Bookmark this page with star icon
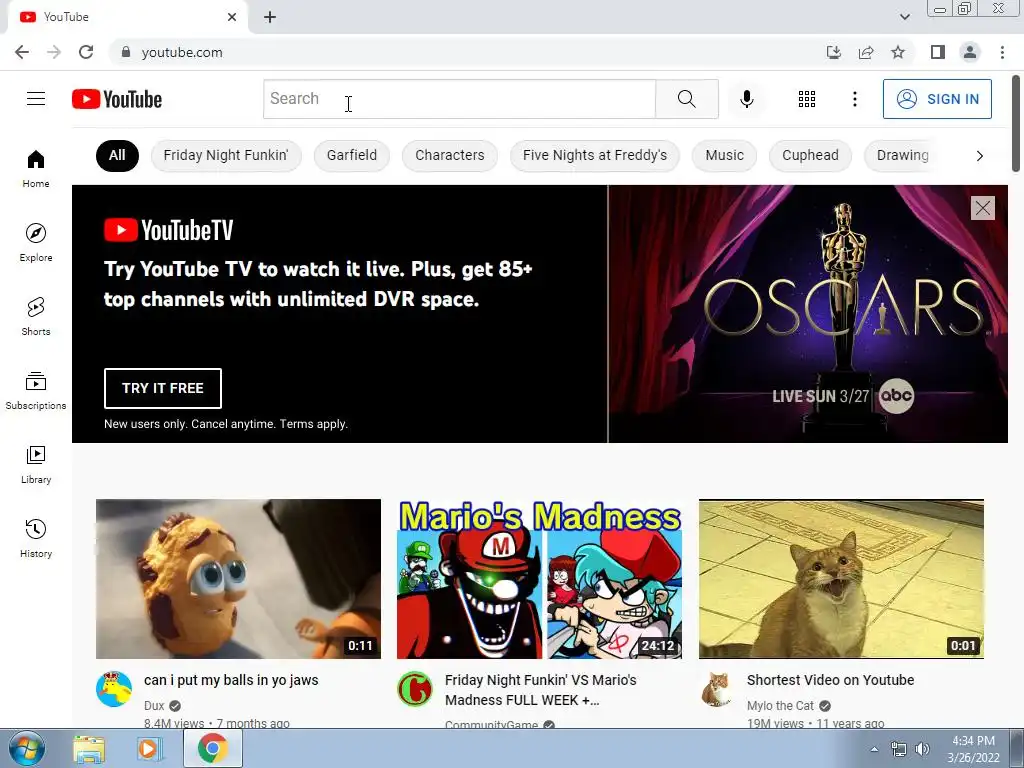Image resolution: width=1024 pixels, height=768 pixels. pyautogui.click(x=898, y=52)
